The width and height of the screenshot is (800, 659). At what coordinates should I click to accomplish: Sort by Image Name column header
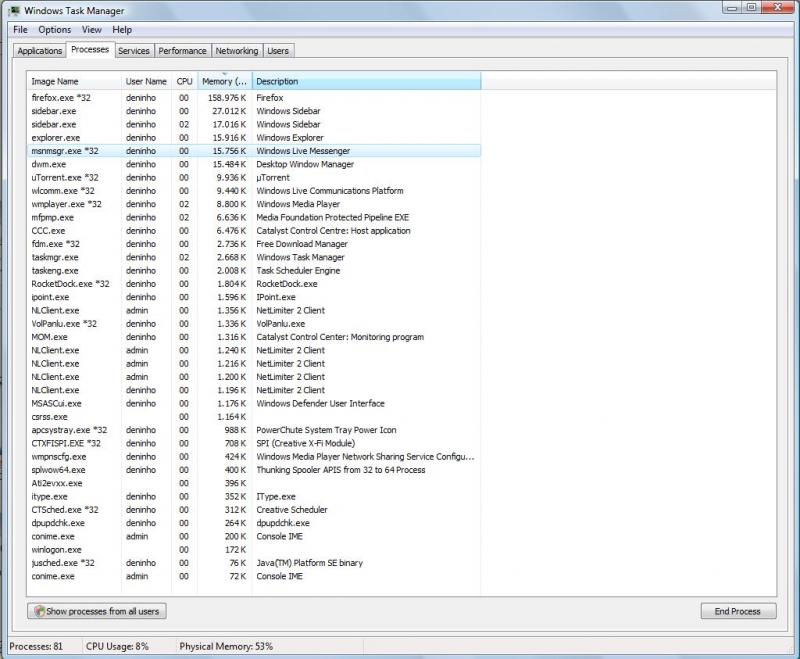[x=74, y=81]
